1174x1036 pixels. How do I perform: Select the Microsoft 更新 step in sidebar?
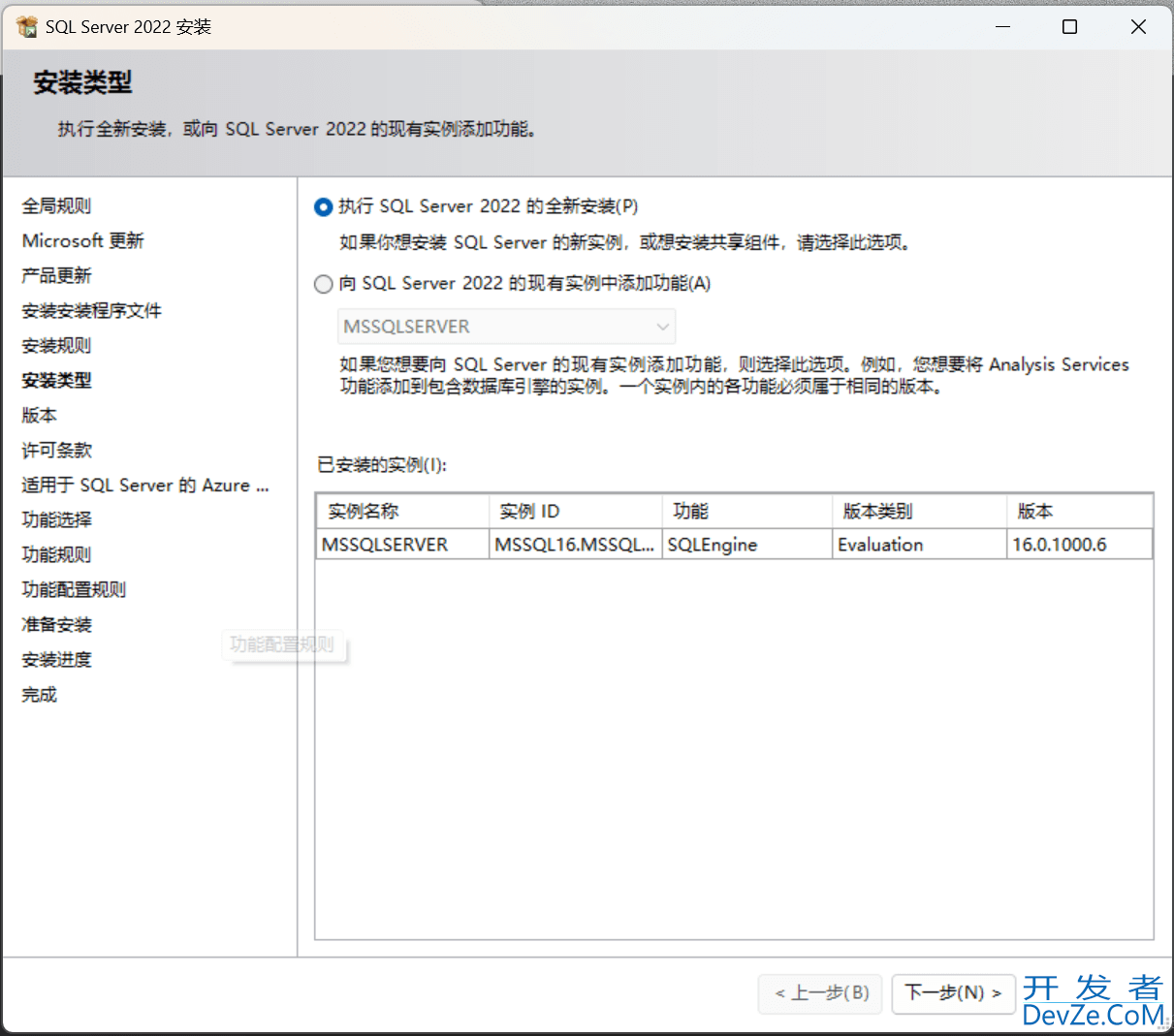82,241
